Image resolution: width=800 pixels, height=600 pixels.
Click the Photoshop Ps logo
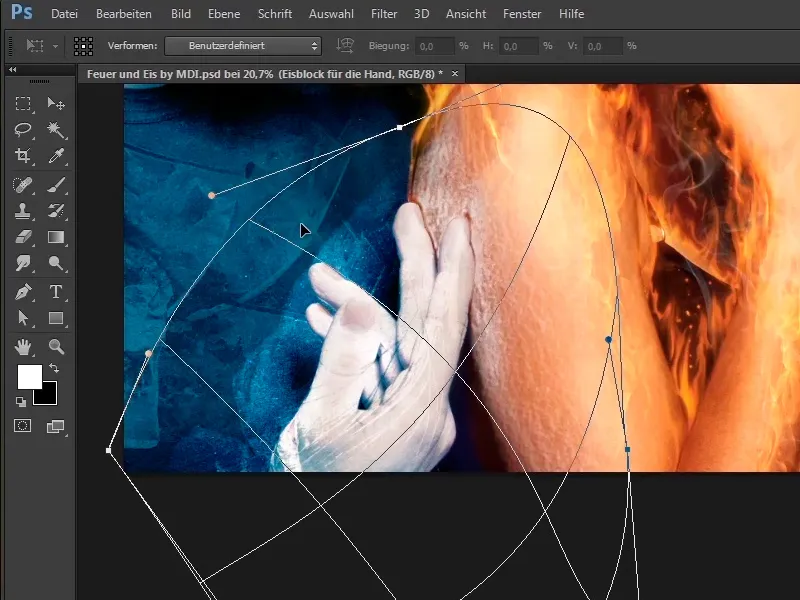click(21, 12)
